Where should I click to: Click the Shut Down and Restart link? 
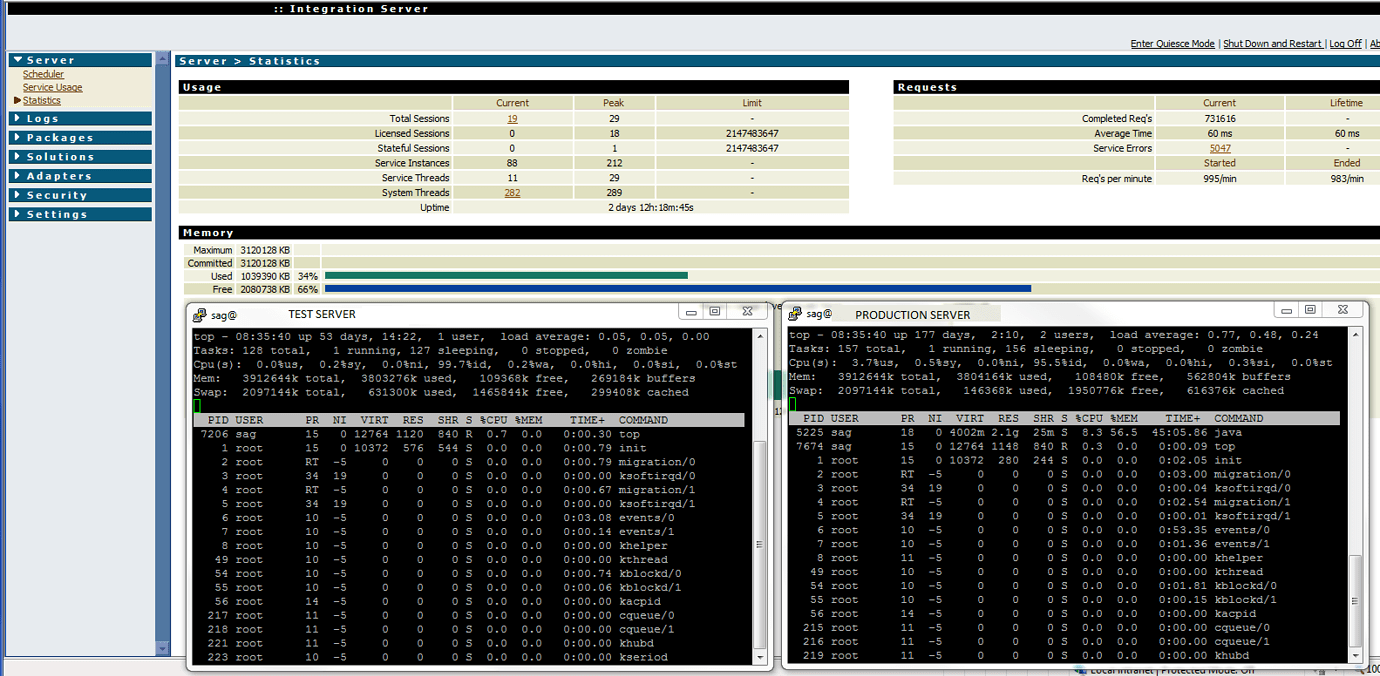coord(1272,44)
